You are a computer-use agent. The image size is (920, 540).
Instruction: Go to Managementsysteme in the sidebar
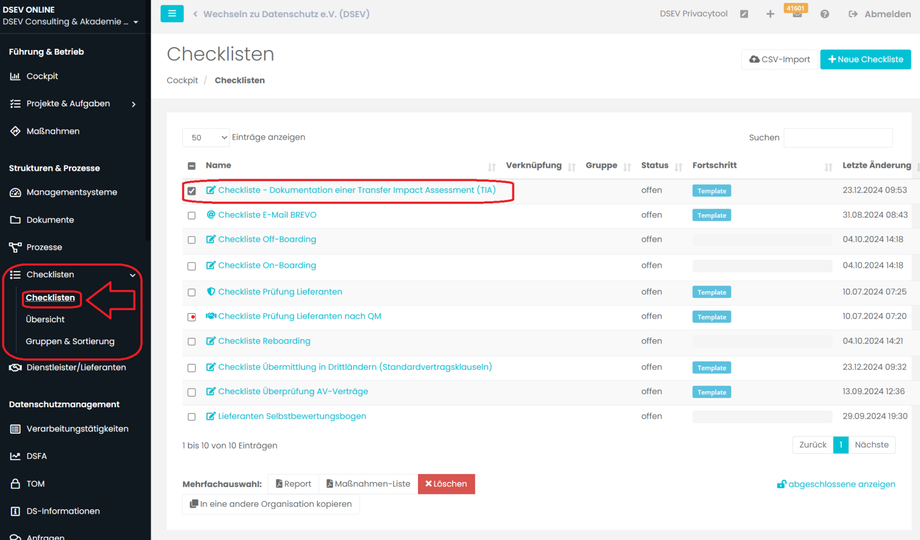tap(71, 192)
